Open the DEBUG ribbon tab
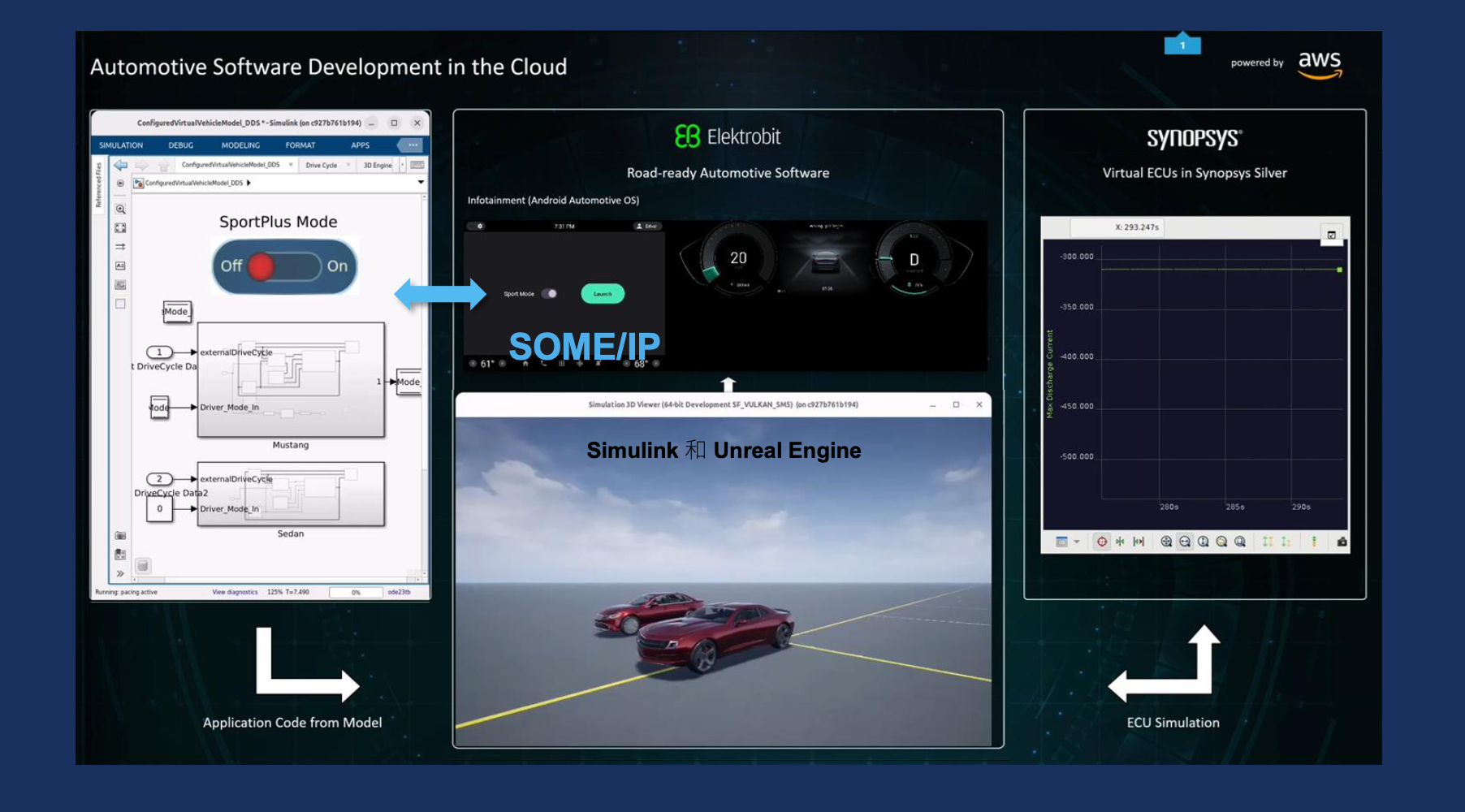 [x=180, y=145]
